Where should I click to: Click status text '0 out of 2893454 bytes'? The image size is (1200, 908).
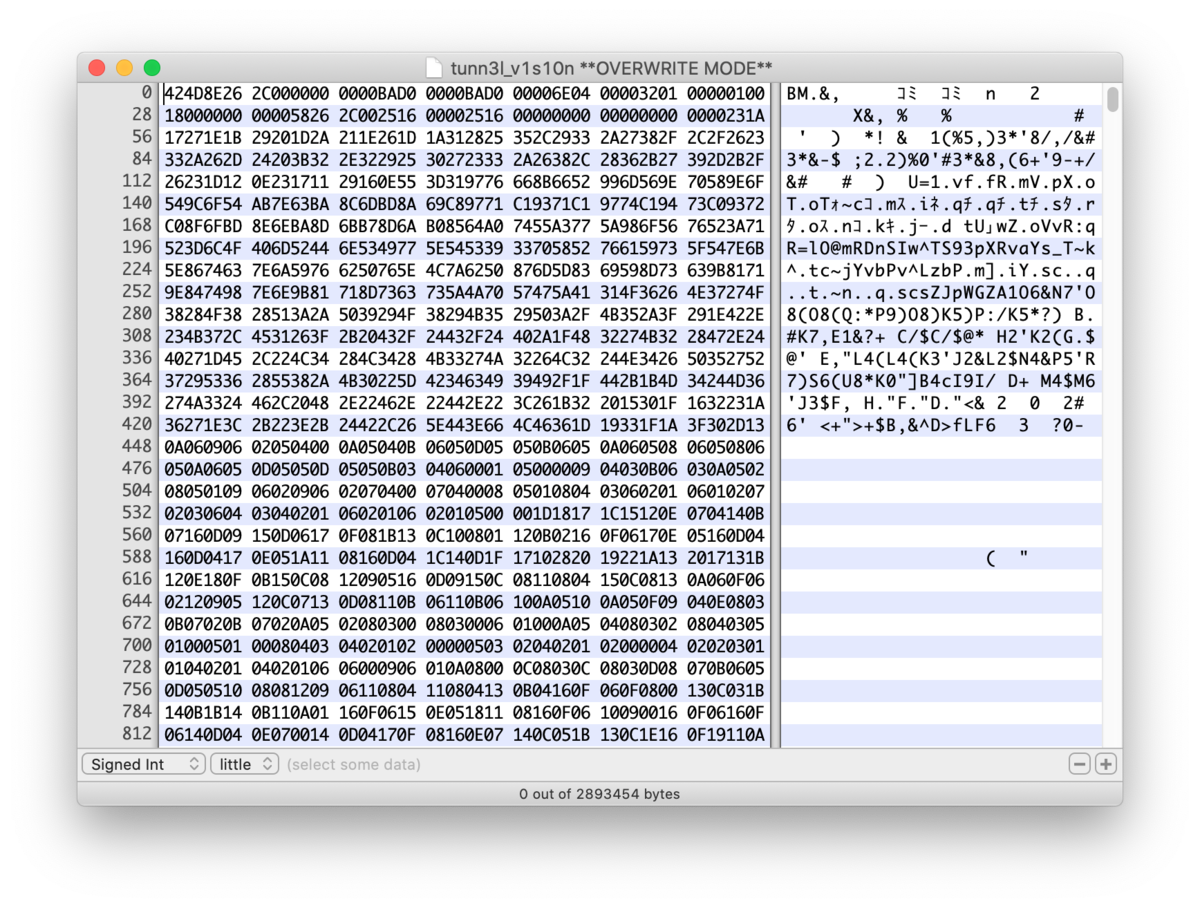tap(599, 794)
